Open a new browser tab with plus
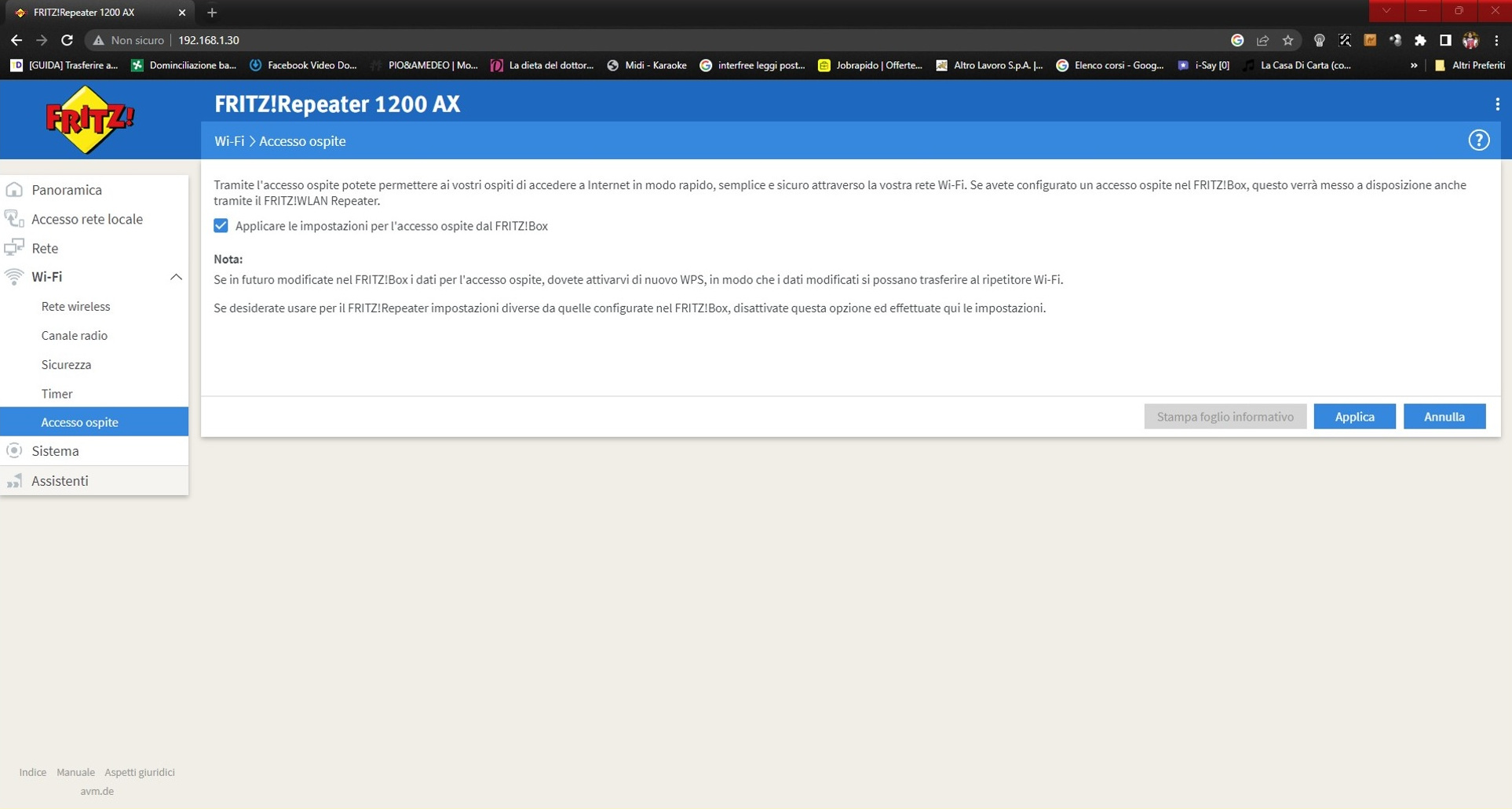Screen dimensions: 1512x809 pos(212,13)
